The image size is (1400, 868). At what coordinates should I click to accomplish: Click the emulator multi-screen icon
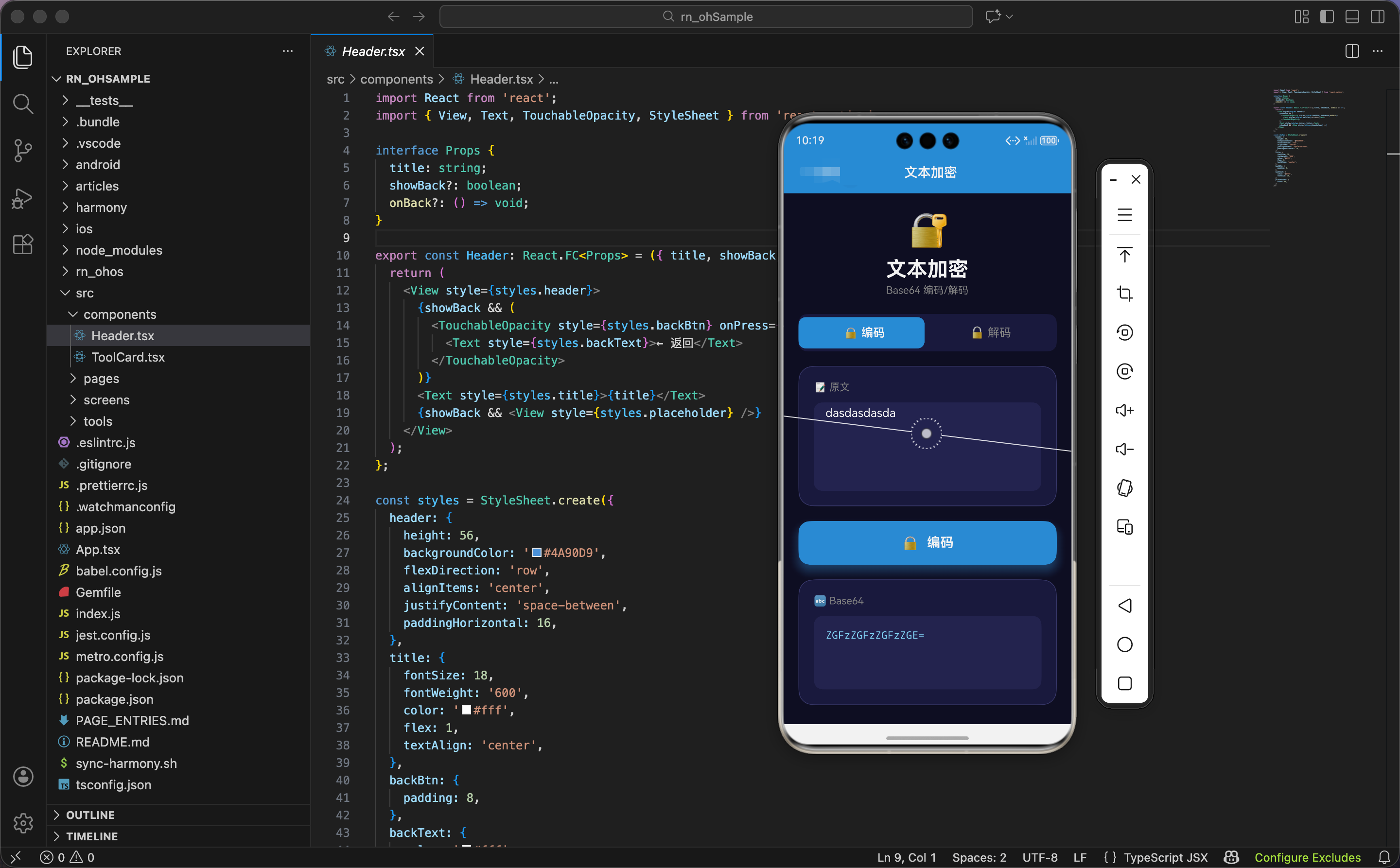[x=1124, y=527]
